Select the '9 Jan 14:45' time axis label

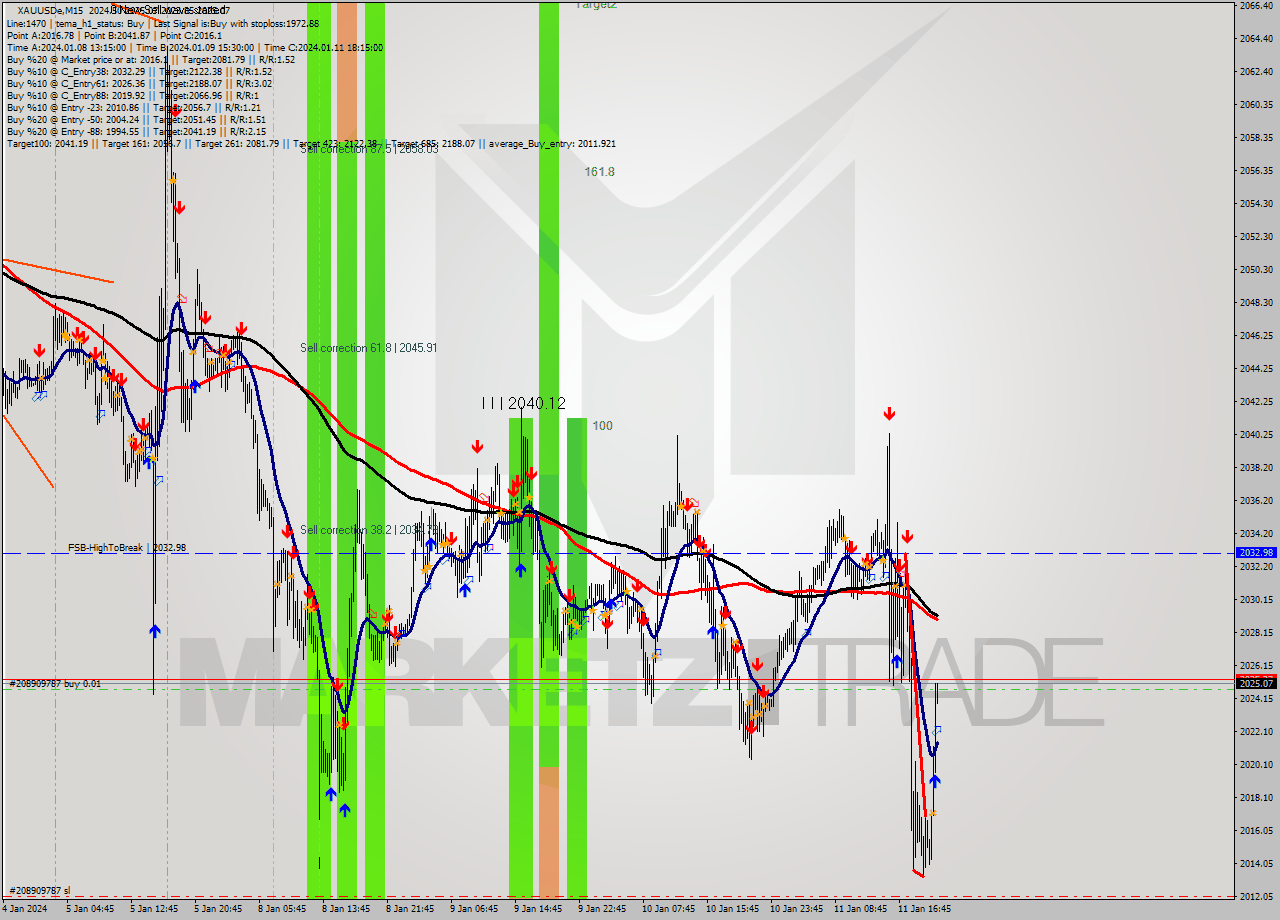[538, 909]
